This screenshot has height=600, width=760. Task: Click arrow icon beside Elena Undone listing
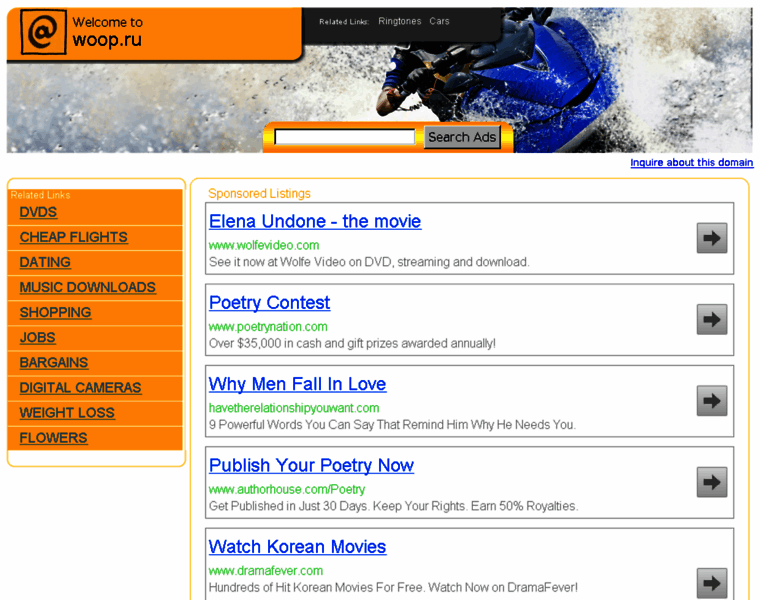coord(712,238)
